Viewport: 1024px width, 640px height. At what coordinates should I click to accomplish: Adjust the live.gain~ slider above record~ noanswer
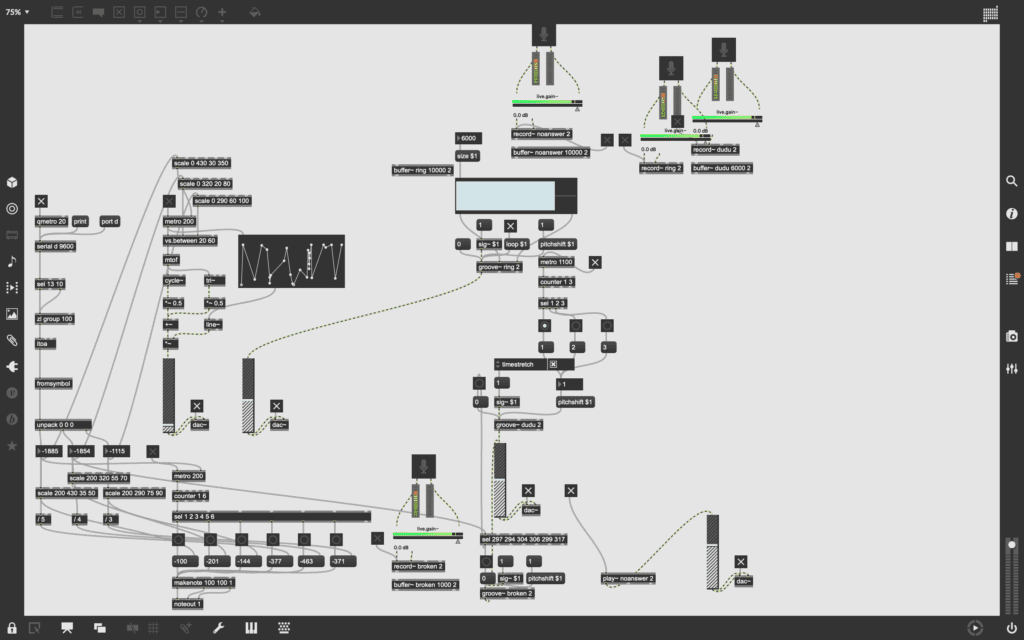click(x=547, y=103)
